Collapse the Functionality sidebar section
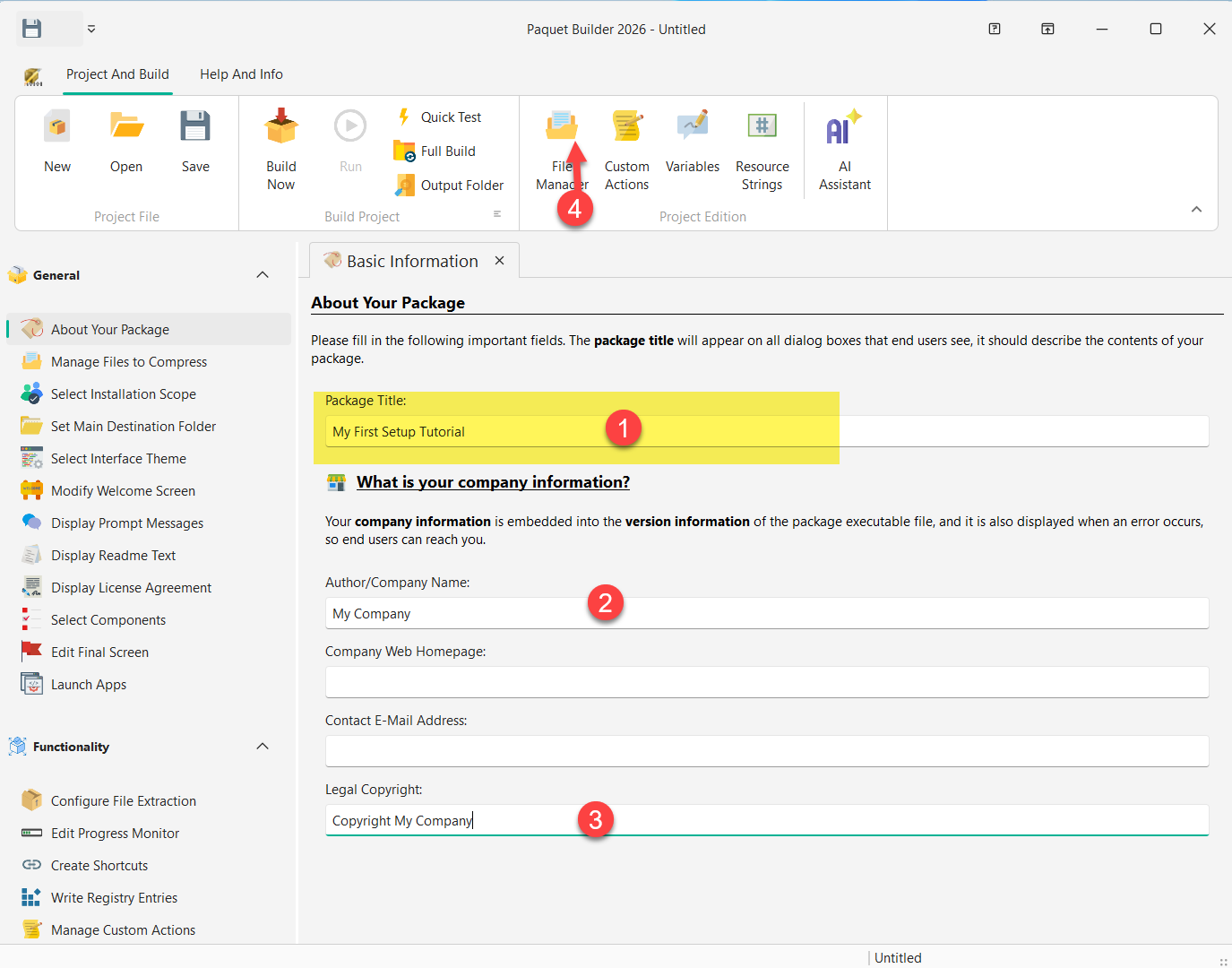The width and height of the screenshot is (1232, 968). tap(263, 746)
